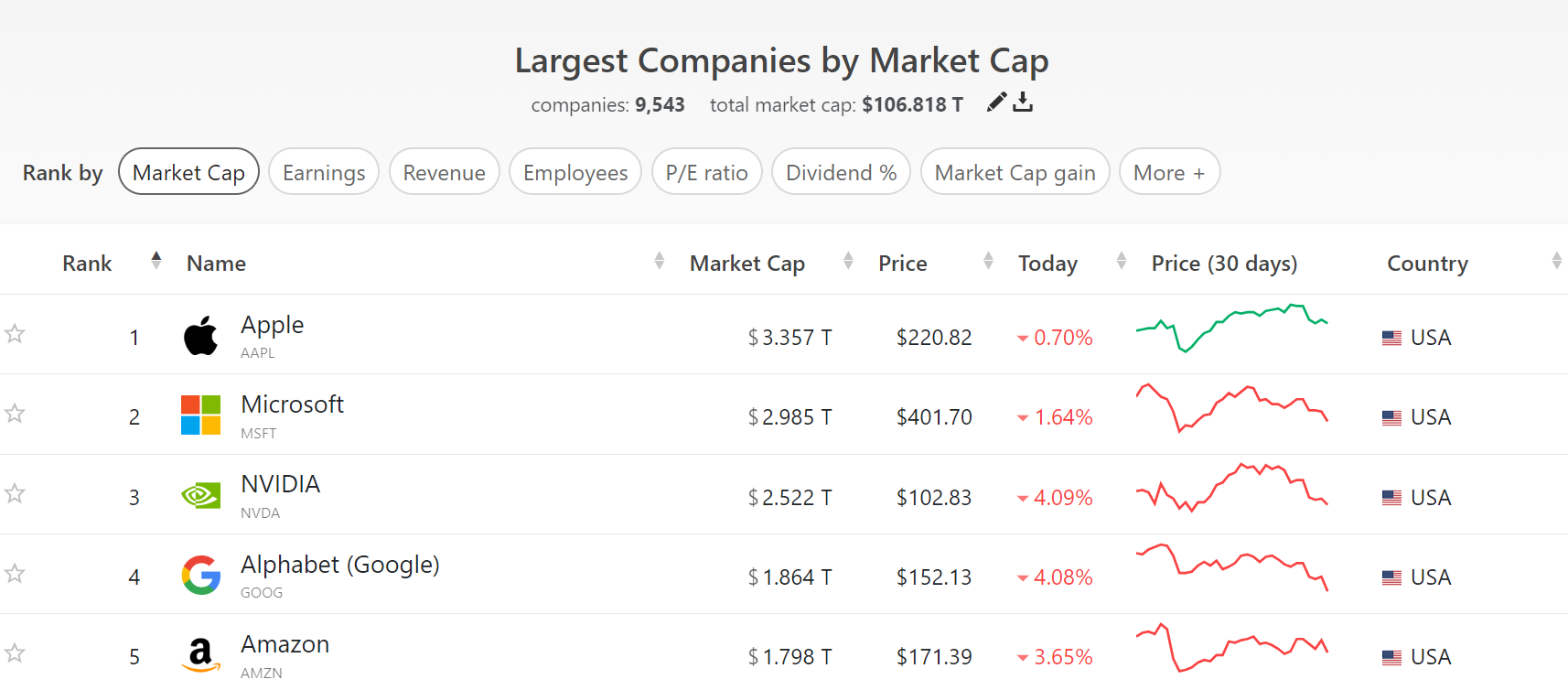
Task: Expand the More + ranking options
Action: pyautogui.click(x=1168, y=172)
